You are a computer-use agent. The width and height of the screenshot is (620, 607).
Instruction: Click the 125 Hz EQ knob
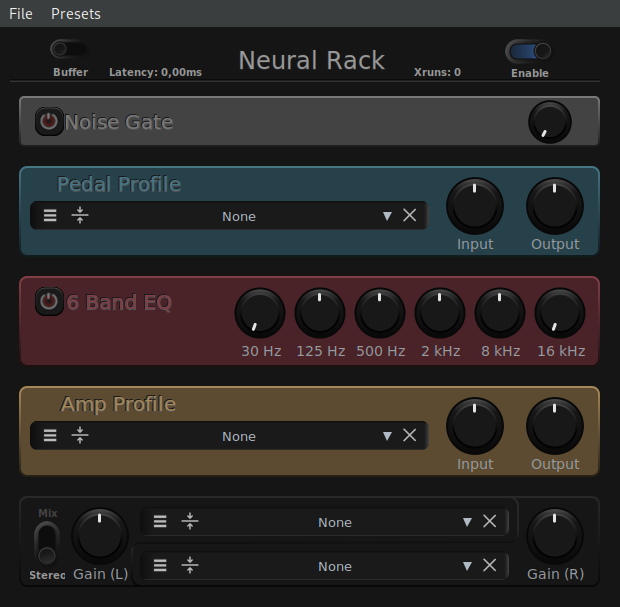tap(320, 312)
